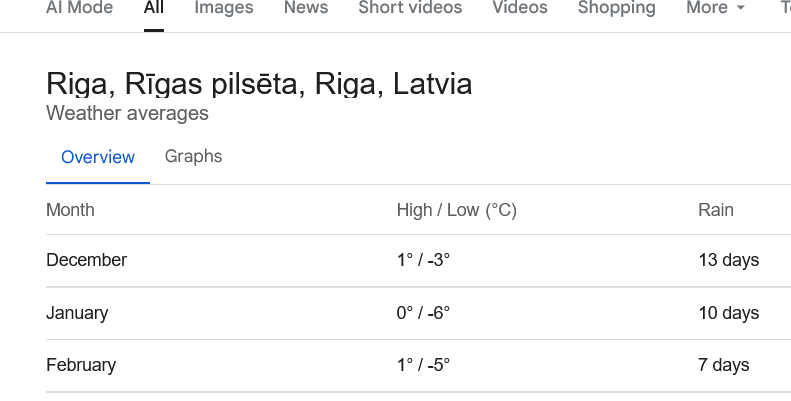Viewport: 791px width, 401px height.
Task: Select the February month row label
Action: 81,365
